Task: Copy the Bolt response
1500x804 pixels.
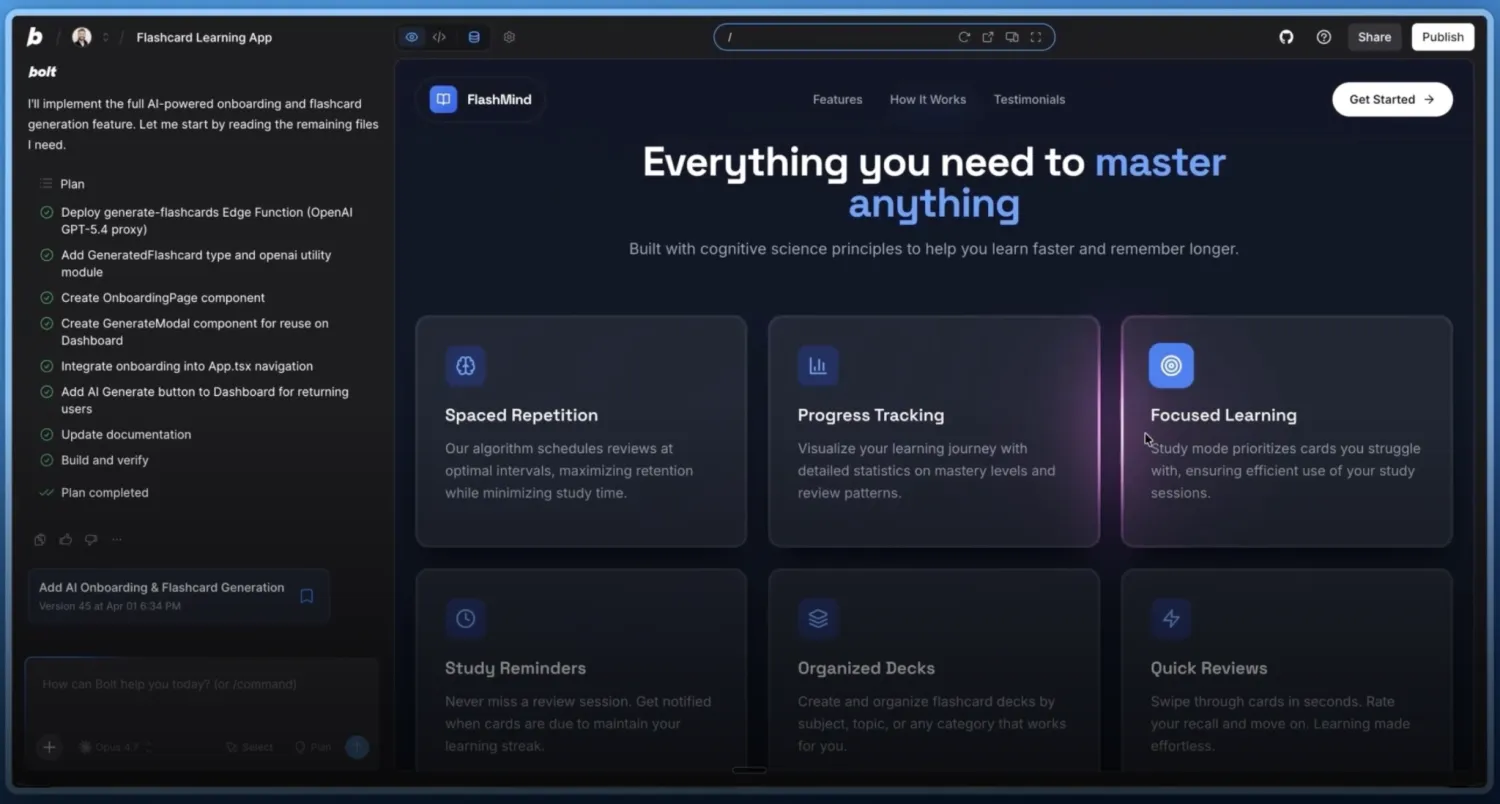Action: tap(40, 540)
